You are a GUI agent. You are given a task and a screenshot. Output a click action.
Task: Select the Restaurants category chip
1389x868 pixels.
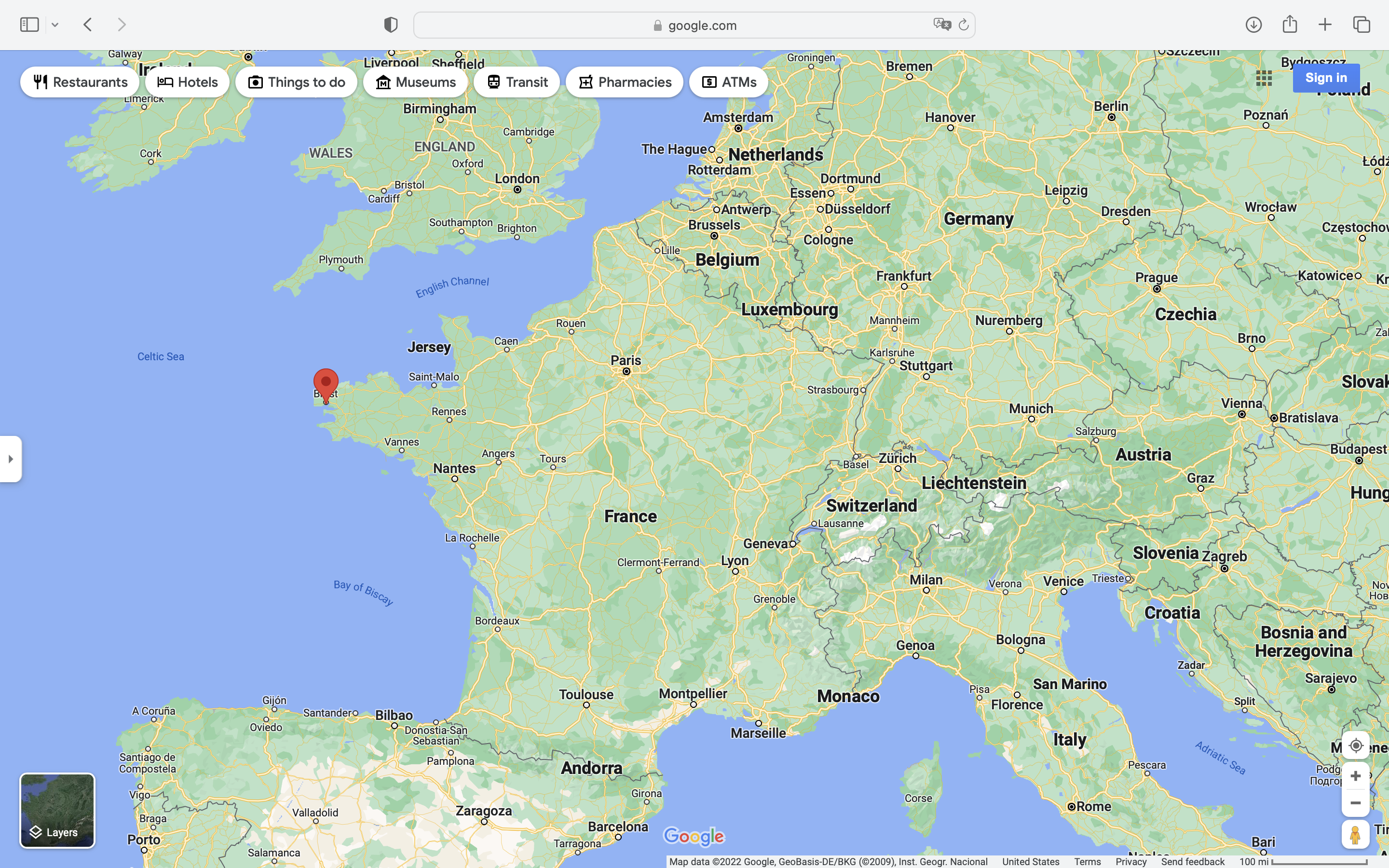80,82
